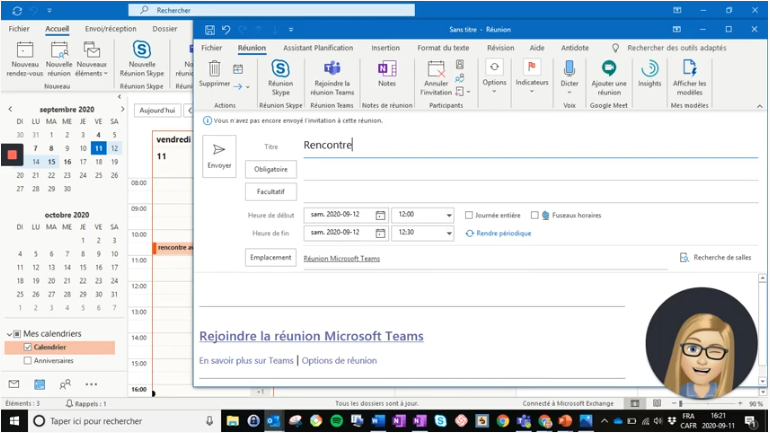Enable the Journée entière checkbox

click(469, 215)
